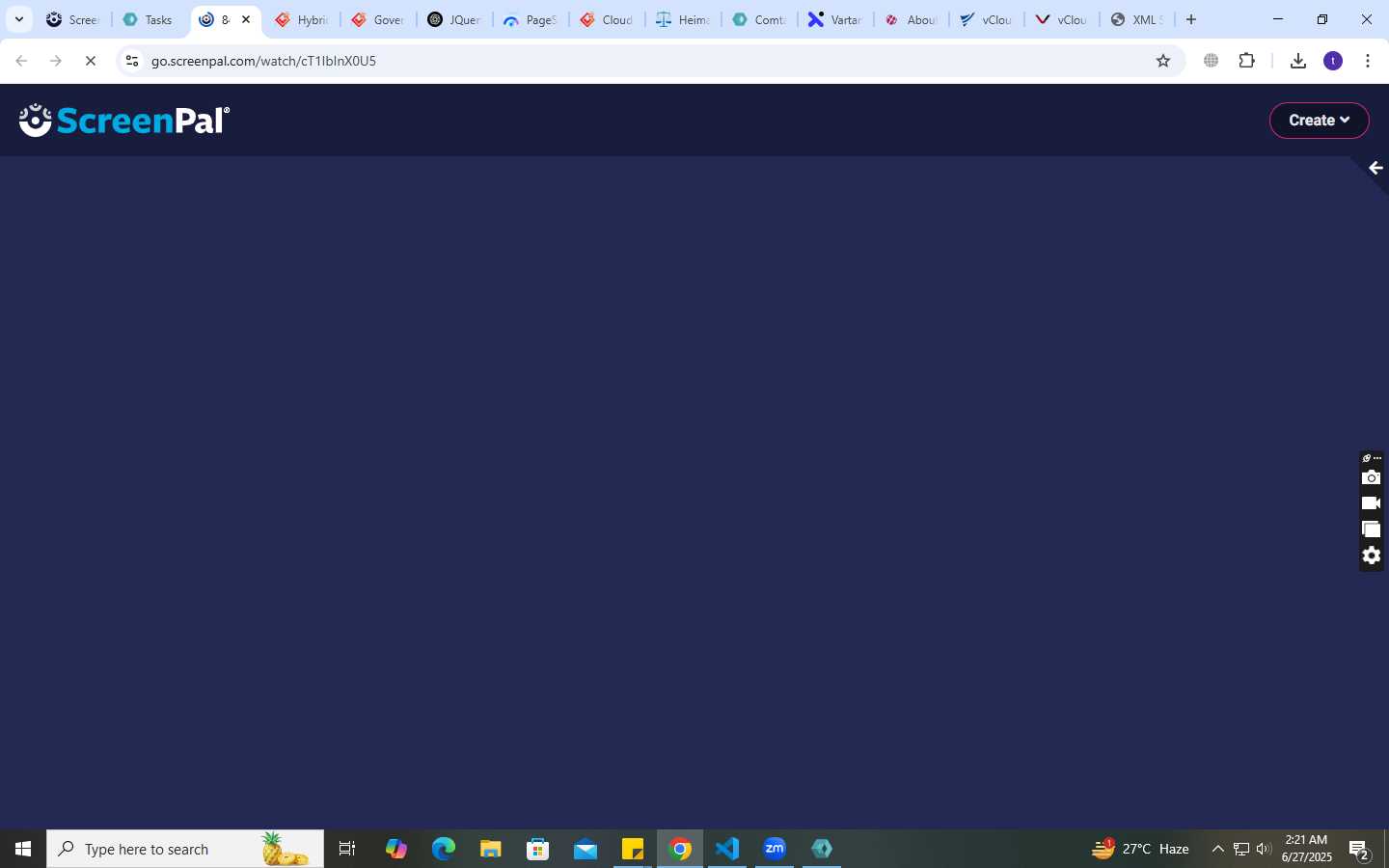
Task: Switch to the PageS tab
Action: pos(531,19)
